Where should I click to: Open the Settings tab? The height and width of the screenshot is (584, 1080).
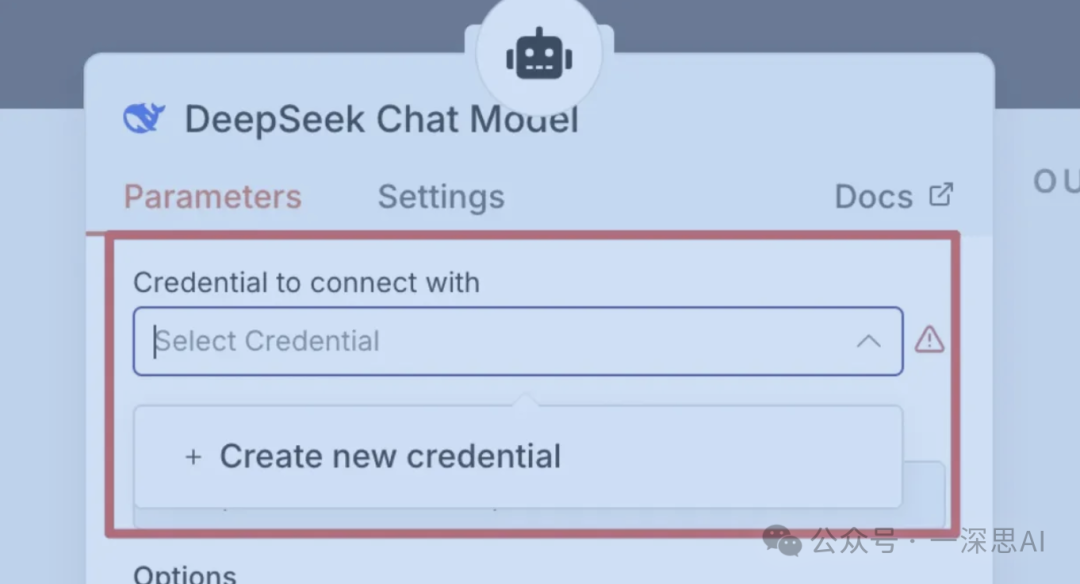click(441, 197)
